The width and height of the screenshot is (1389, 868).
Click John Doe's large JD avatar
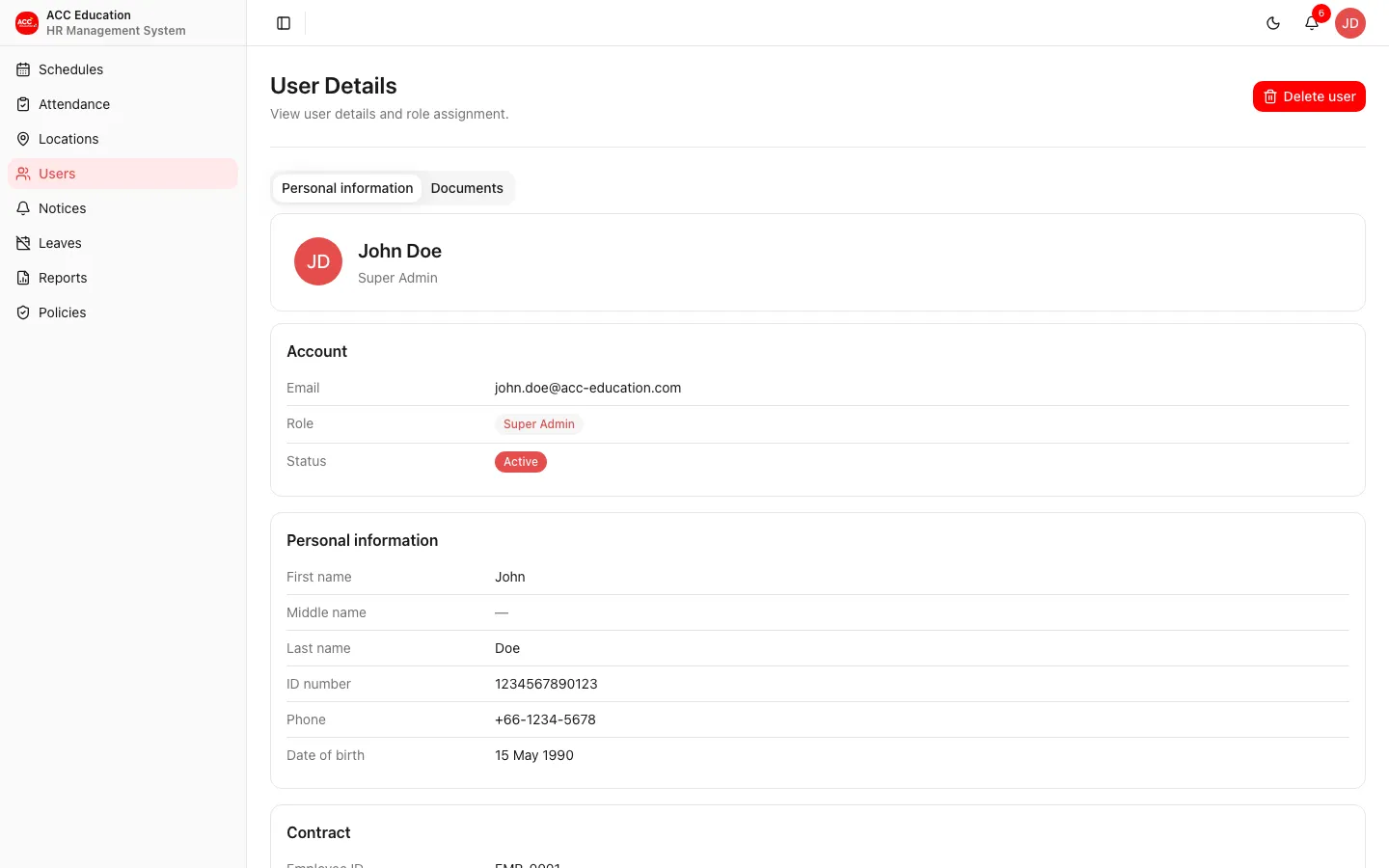318,261
